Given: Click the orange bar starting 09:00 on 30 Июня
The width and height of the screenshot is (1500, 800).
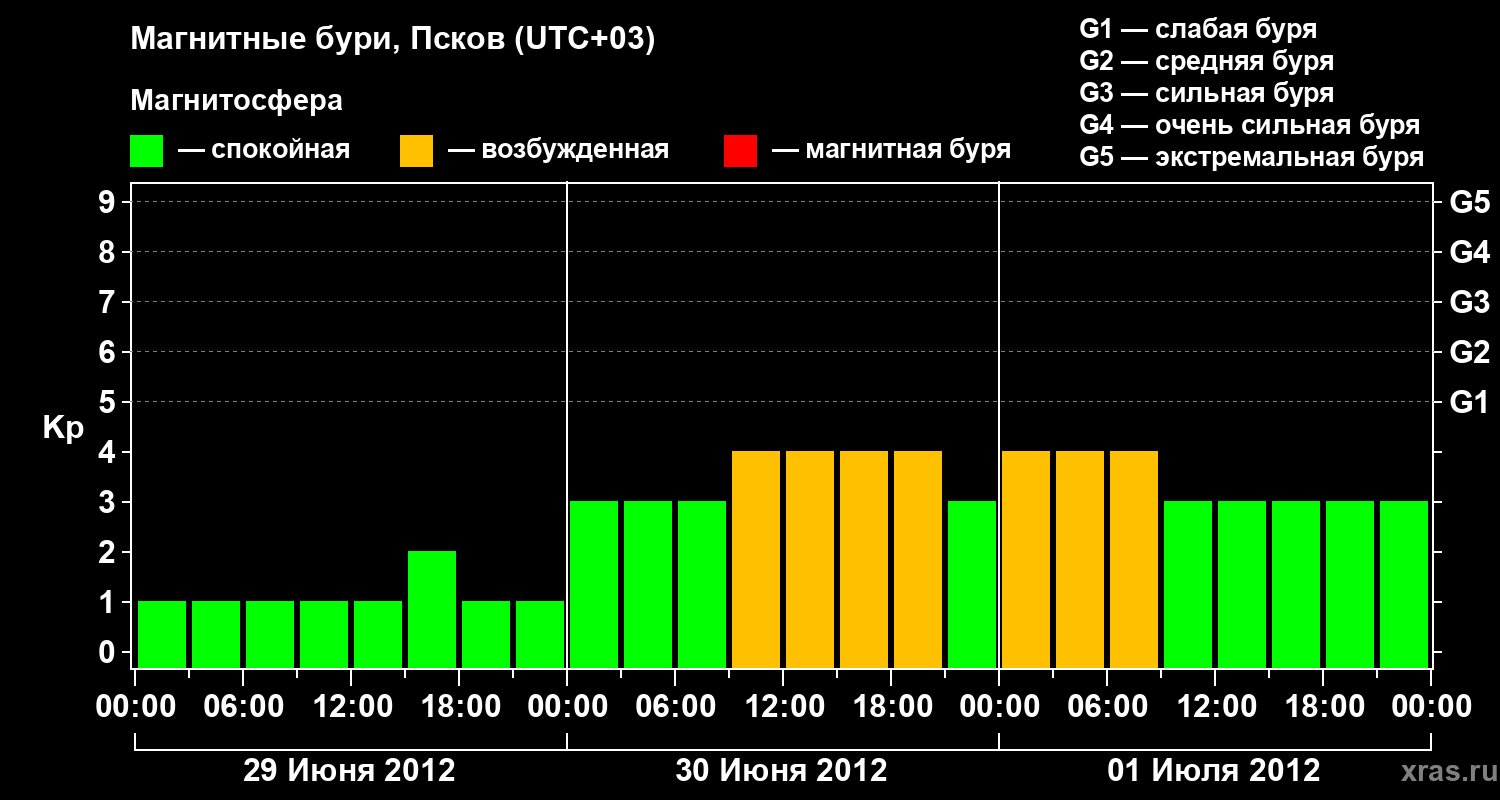Looking at the screenshot, I should pyautogui.click(x=756, y=559).
